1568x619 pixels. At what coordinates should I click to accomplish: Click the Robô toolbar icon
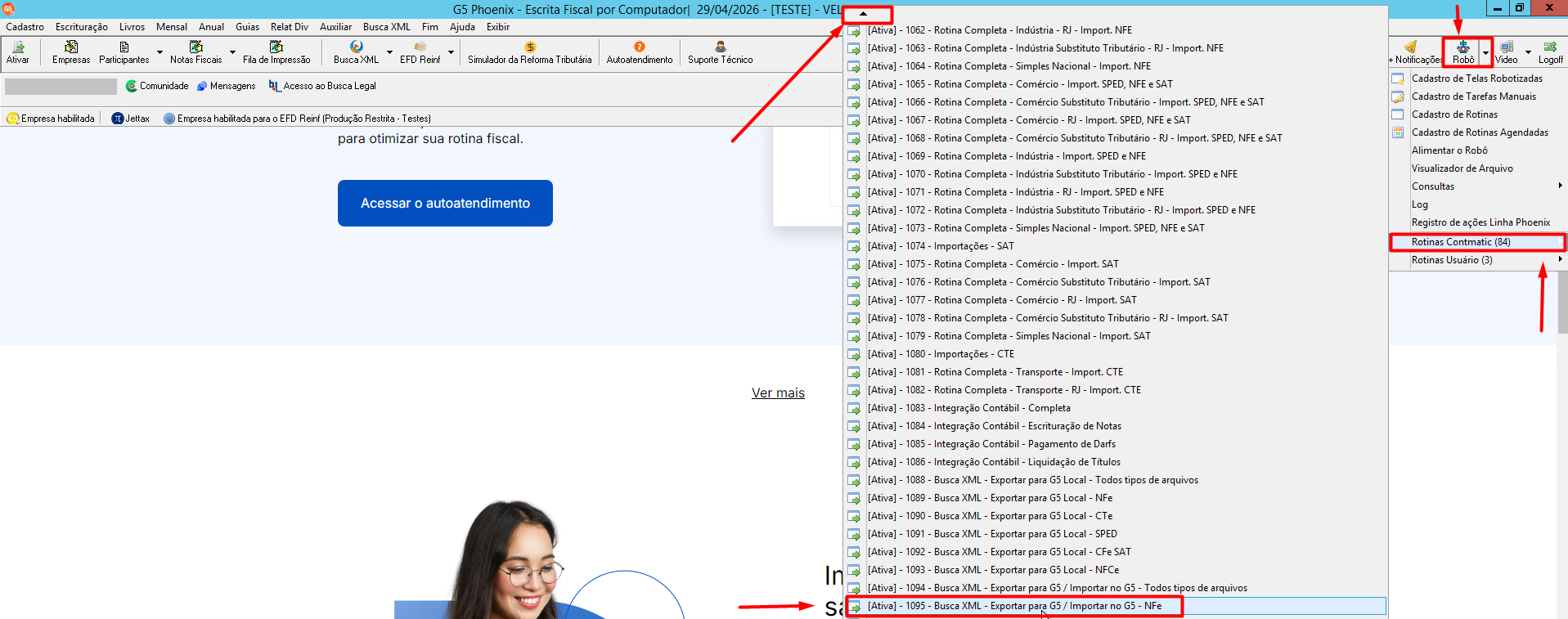coord(1463,52)
